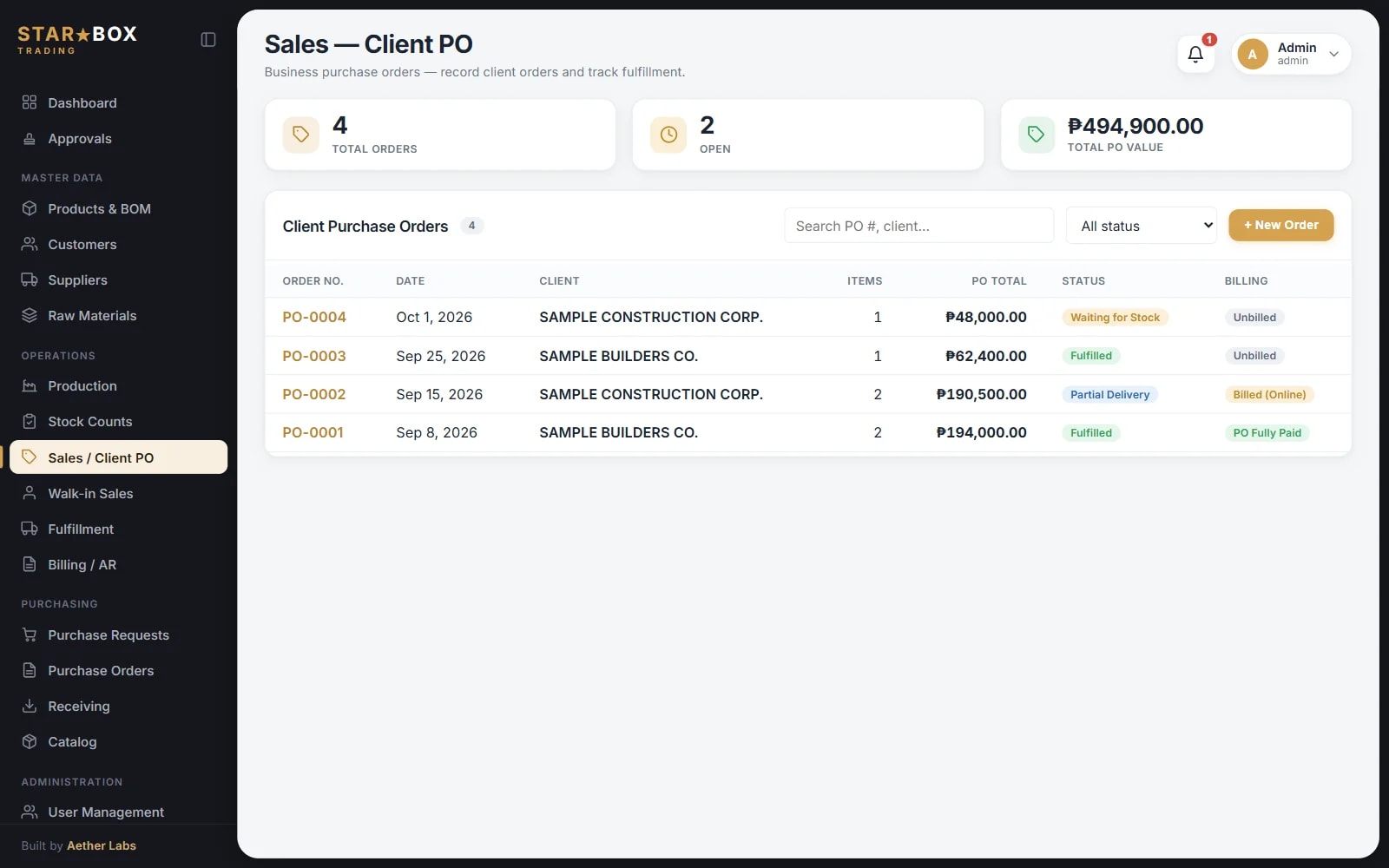Viewport: 1389px width, 868px height.
Task: Open notifications bell icon
Action: 1195,55
